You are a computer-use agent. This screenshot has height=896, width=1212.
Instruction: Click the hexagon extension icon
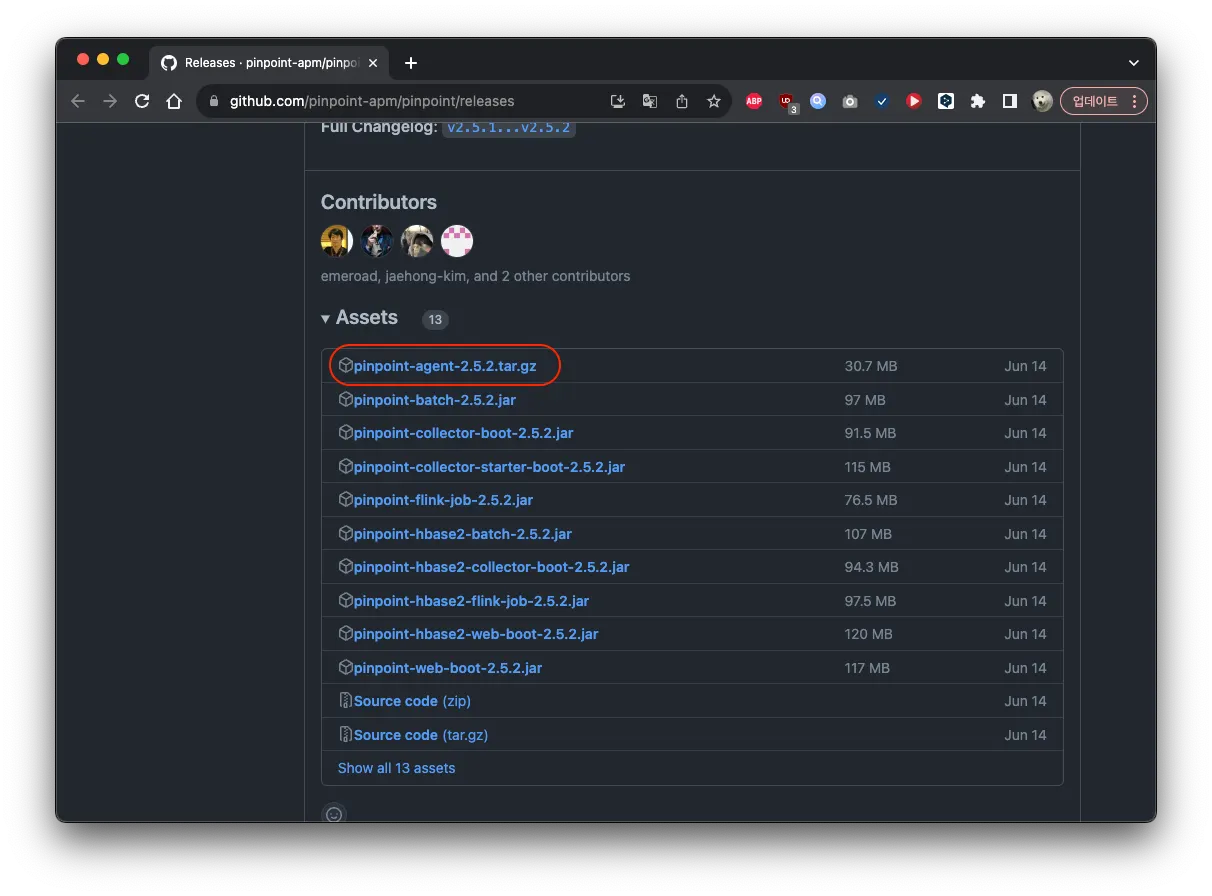(946, 101)
